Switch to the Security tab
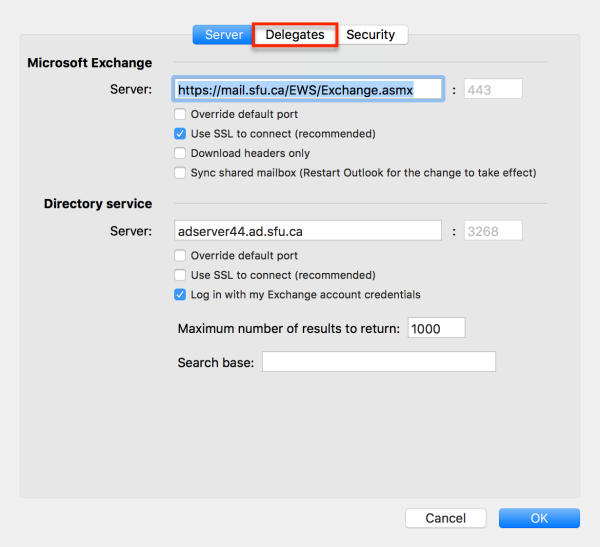600x547 pixels. 371,35
